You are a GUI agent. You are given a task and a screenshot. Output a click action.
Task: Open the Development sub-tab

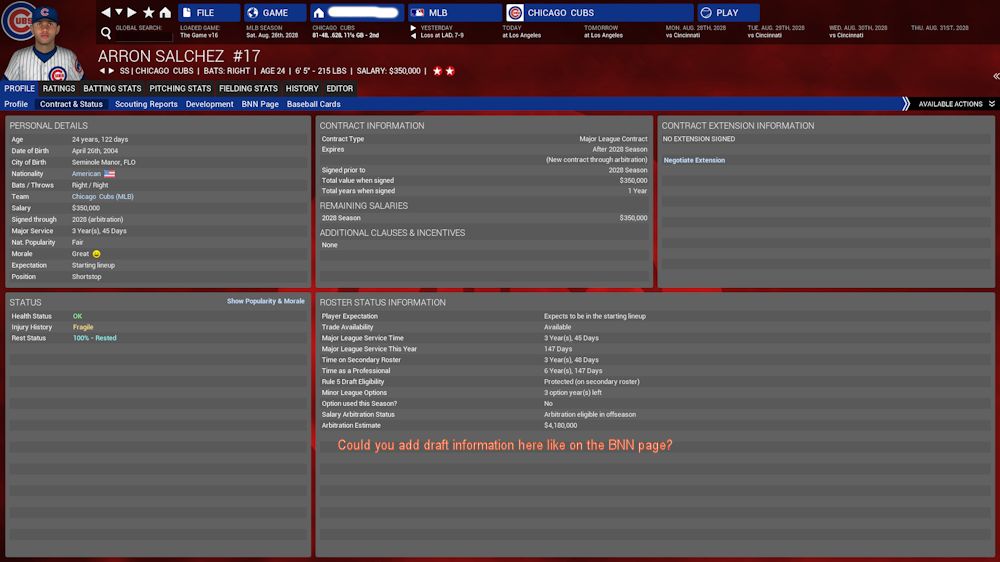coord(209,104)
